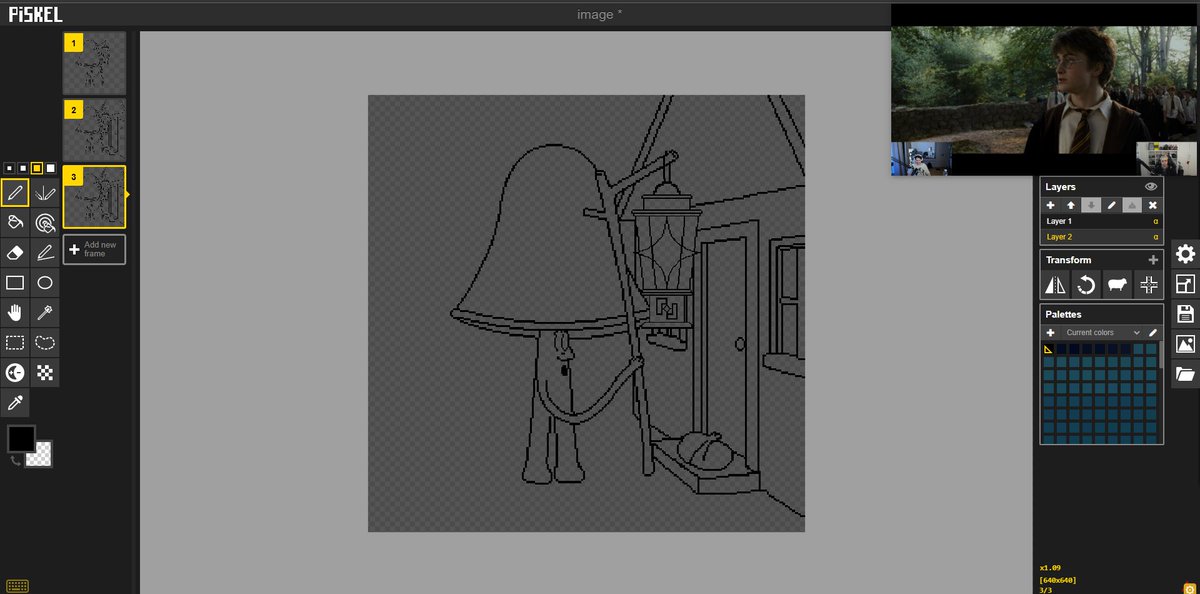Select the Stroke line tool
1200x594 pixels.
pos(45,252)
